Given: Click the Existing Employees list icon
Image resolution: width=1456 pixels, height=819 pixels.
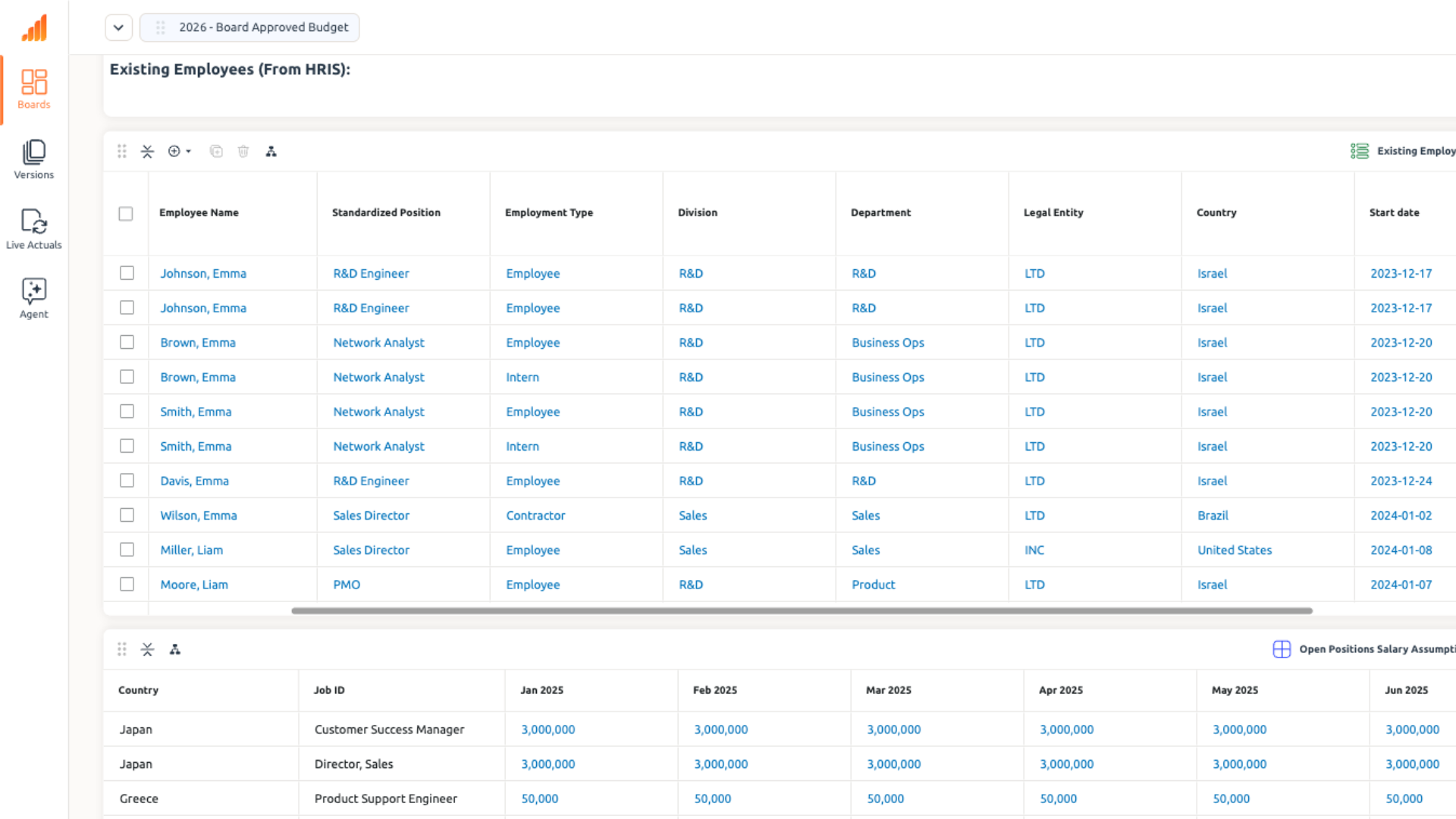Looking at the screenshot, I should [x=1360, y=151].
